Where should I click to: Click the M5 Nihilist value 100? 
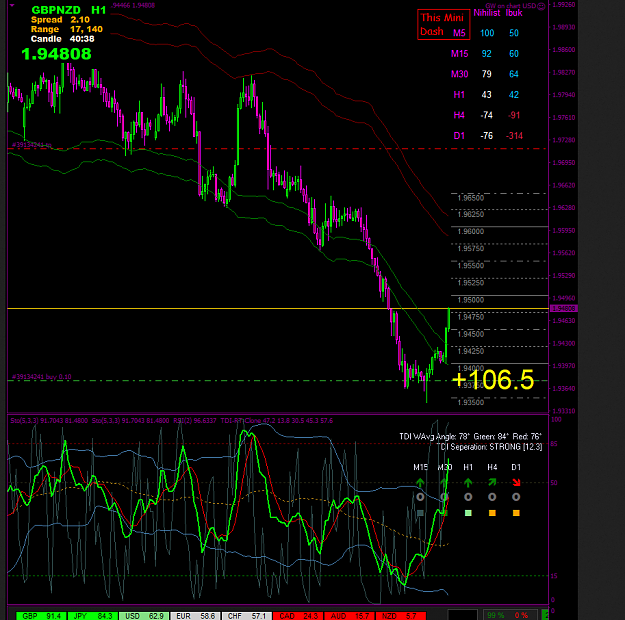tap(487, 33)
